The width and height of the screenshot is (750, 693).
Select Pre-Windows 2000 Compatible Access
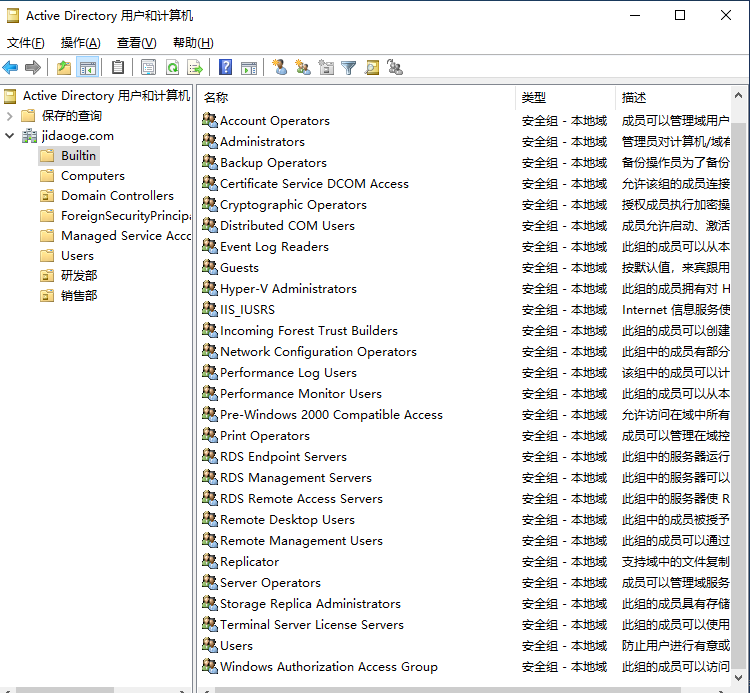[331, 415]
